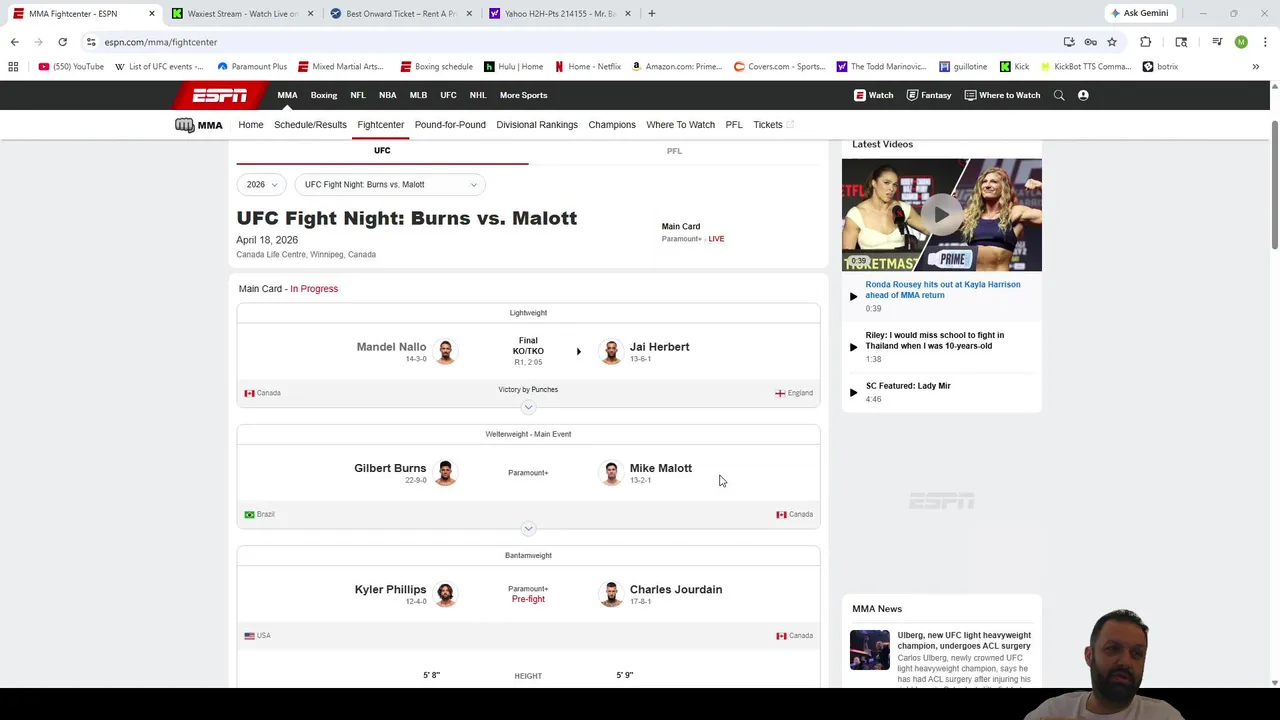1280x720 pixels.
Task: Go back in browser history
Action: [x=14, y=42]
